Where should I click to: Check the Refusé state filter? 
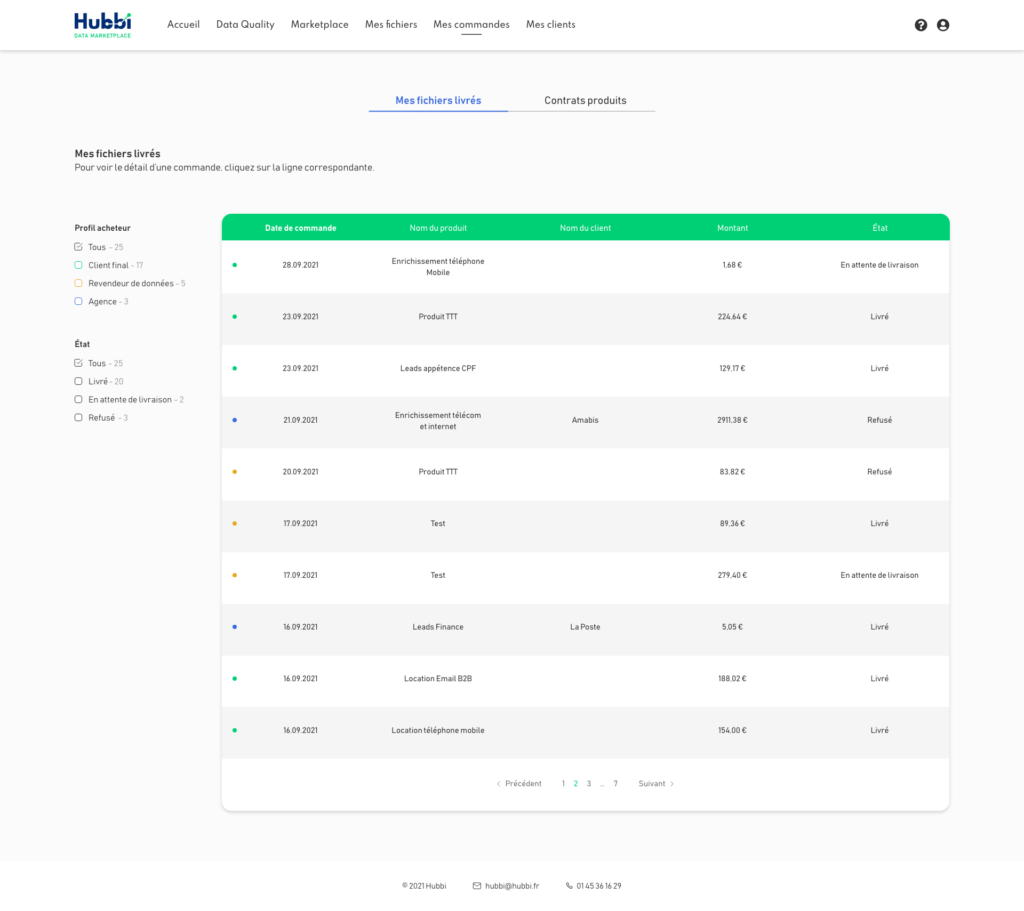[78, 418]
